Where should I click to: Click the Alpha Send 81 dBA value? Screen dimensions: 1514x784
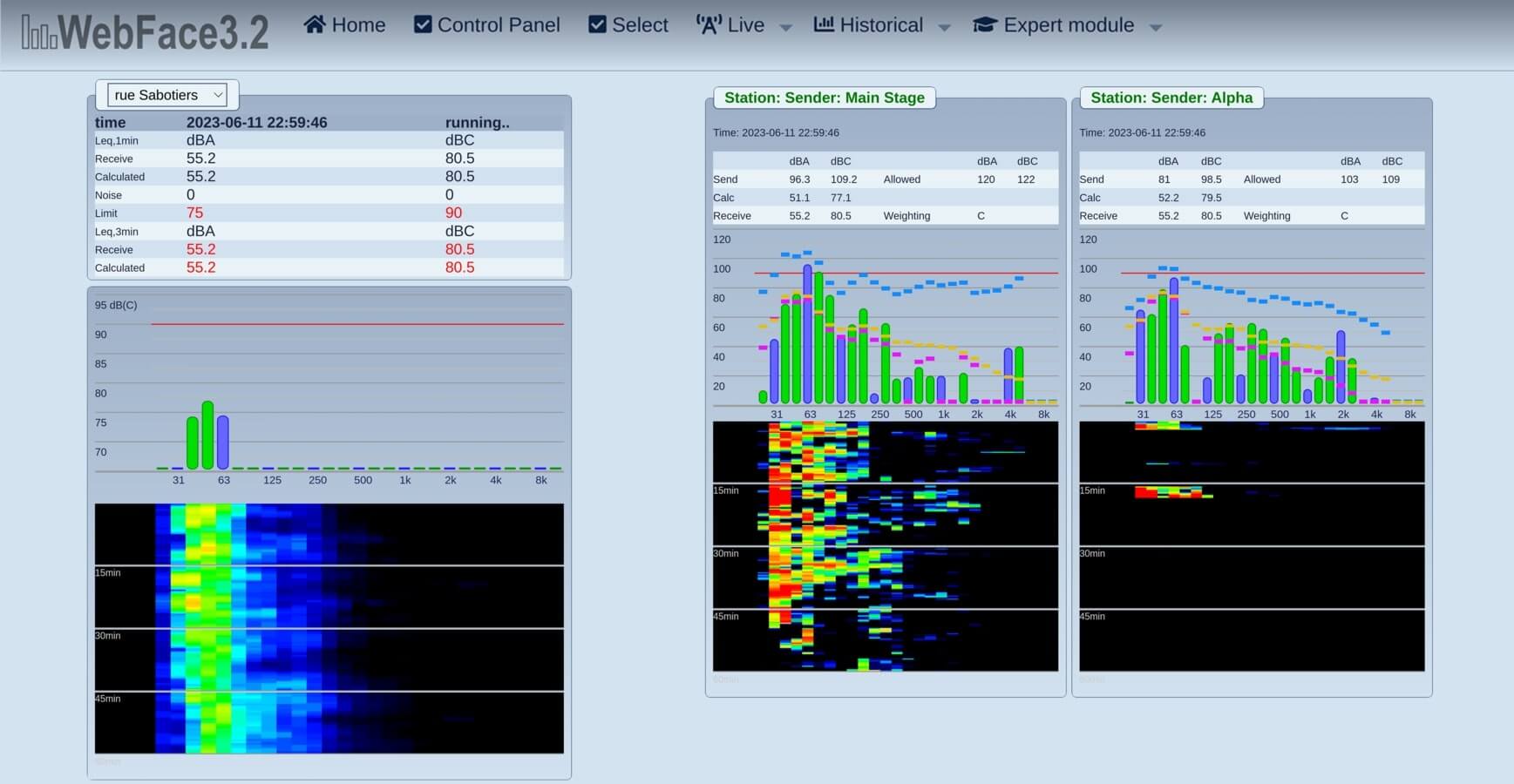[1164, 179]
